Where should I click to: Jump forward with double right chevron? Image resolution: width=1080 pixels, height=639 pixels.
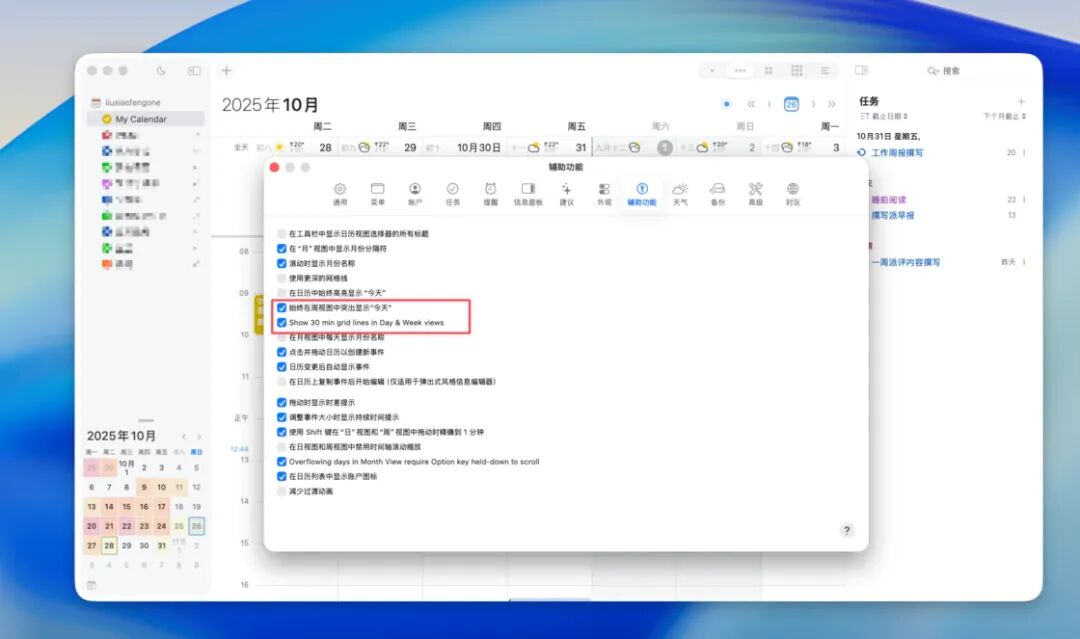[x=831, y=104]
